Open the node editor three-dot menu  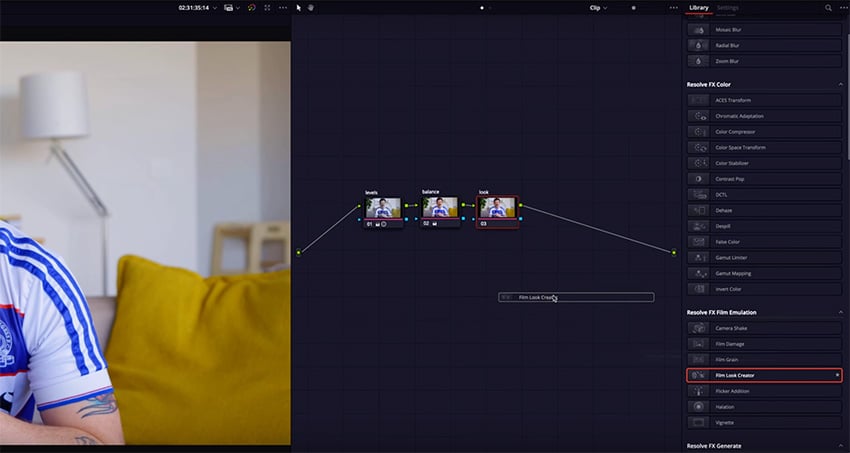673,8
